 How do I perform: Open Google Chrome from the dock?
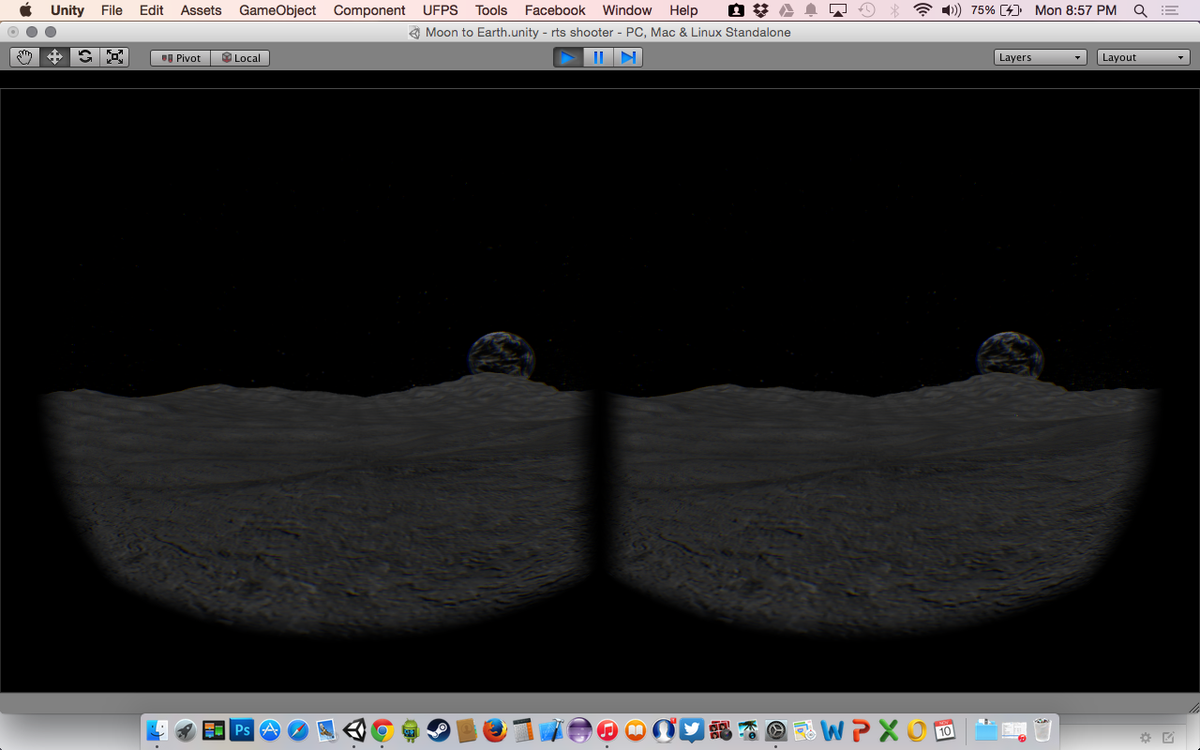(382, 731)
